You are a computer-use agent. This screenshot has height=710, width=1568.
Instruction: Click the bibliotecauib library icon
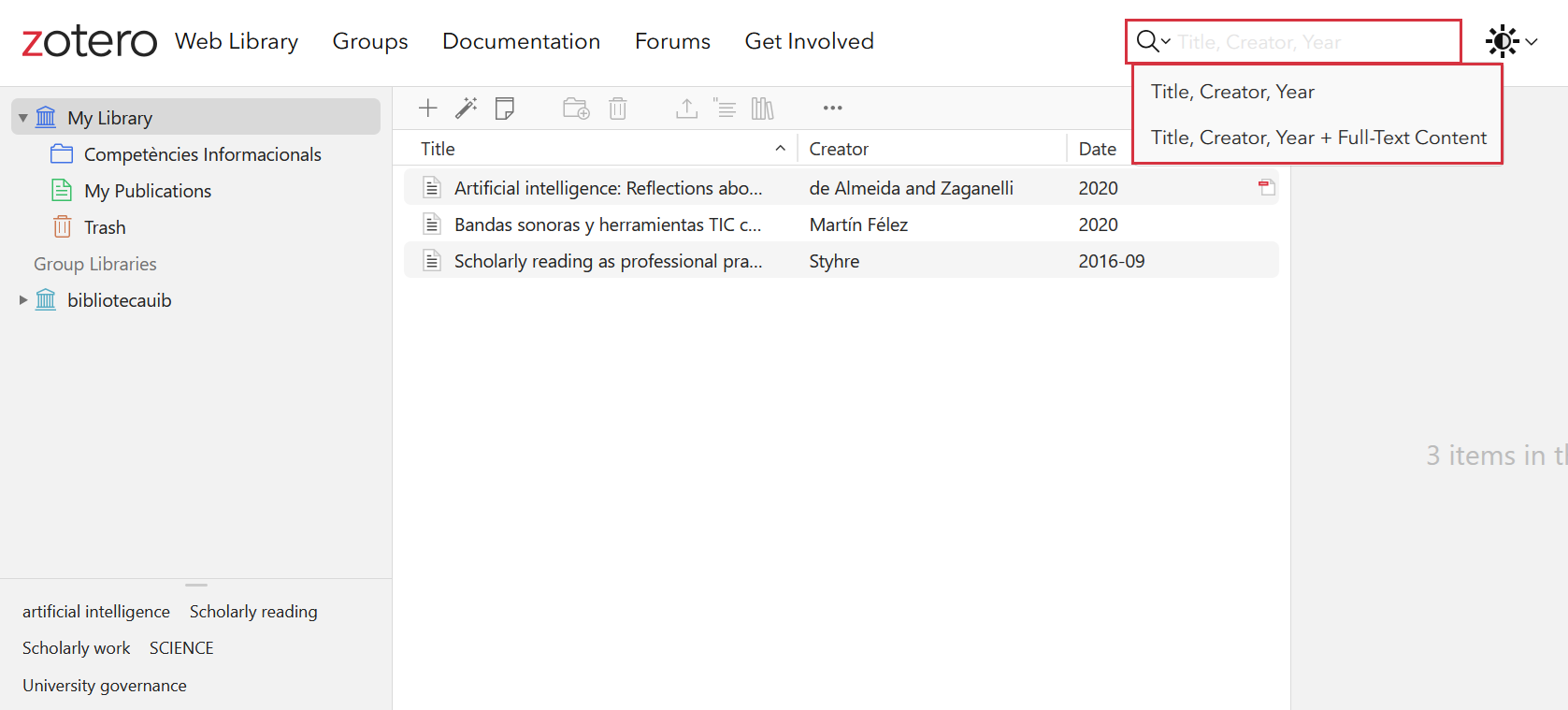(46, 299)
